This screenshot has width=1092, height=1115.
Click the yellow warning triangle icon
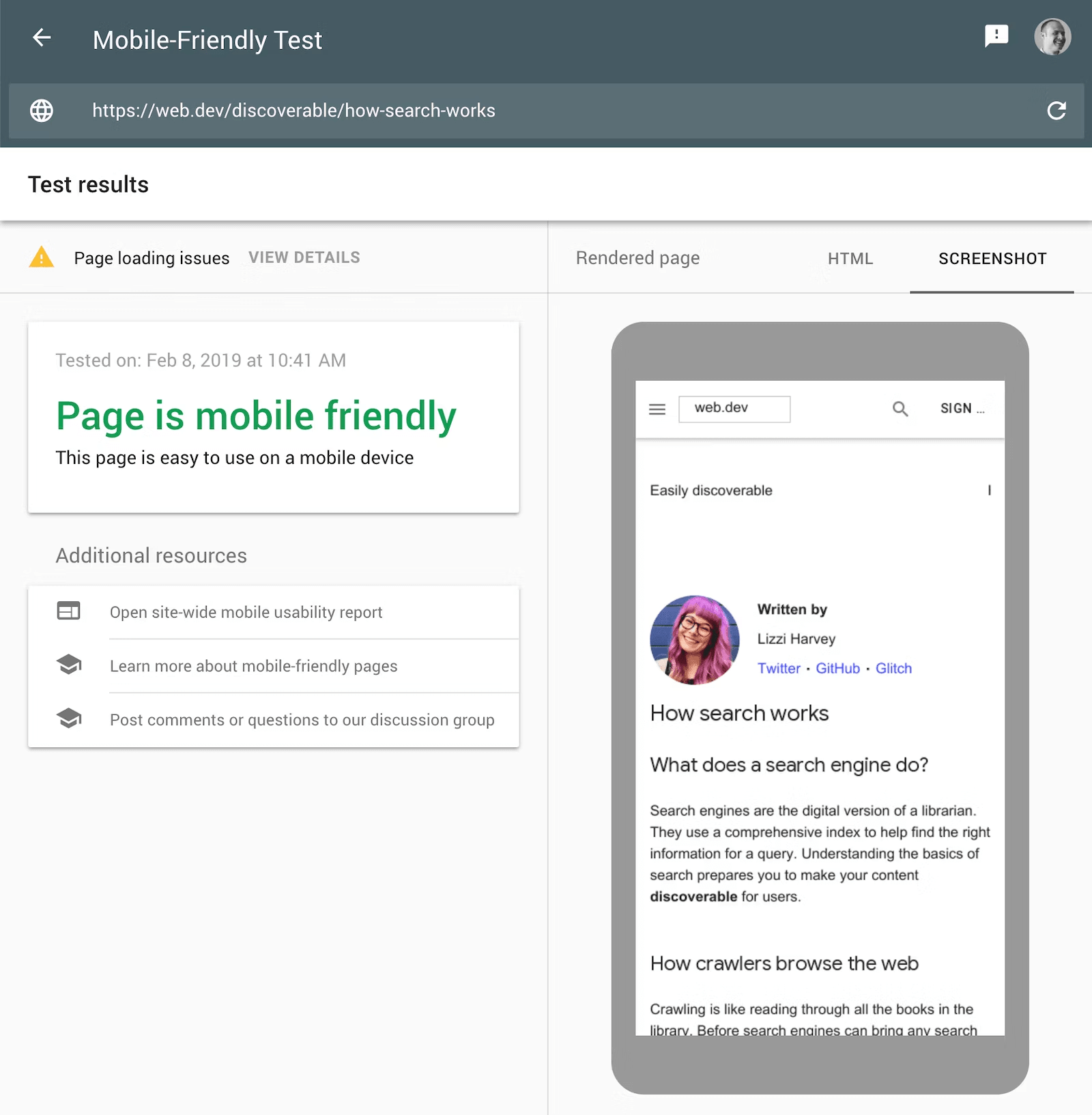click(x=42, y=257)
